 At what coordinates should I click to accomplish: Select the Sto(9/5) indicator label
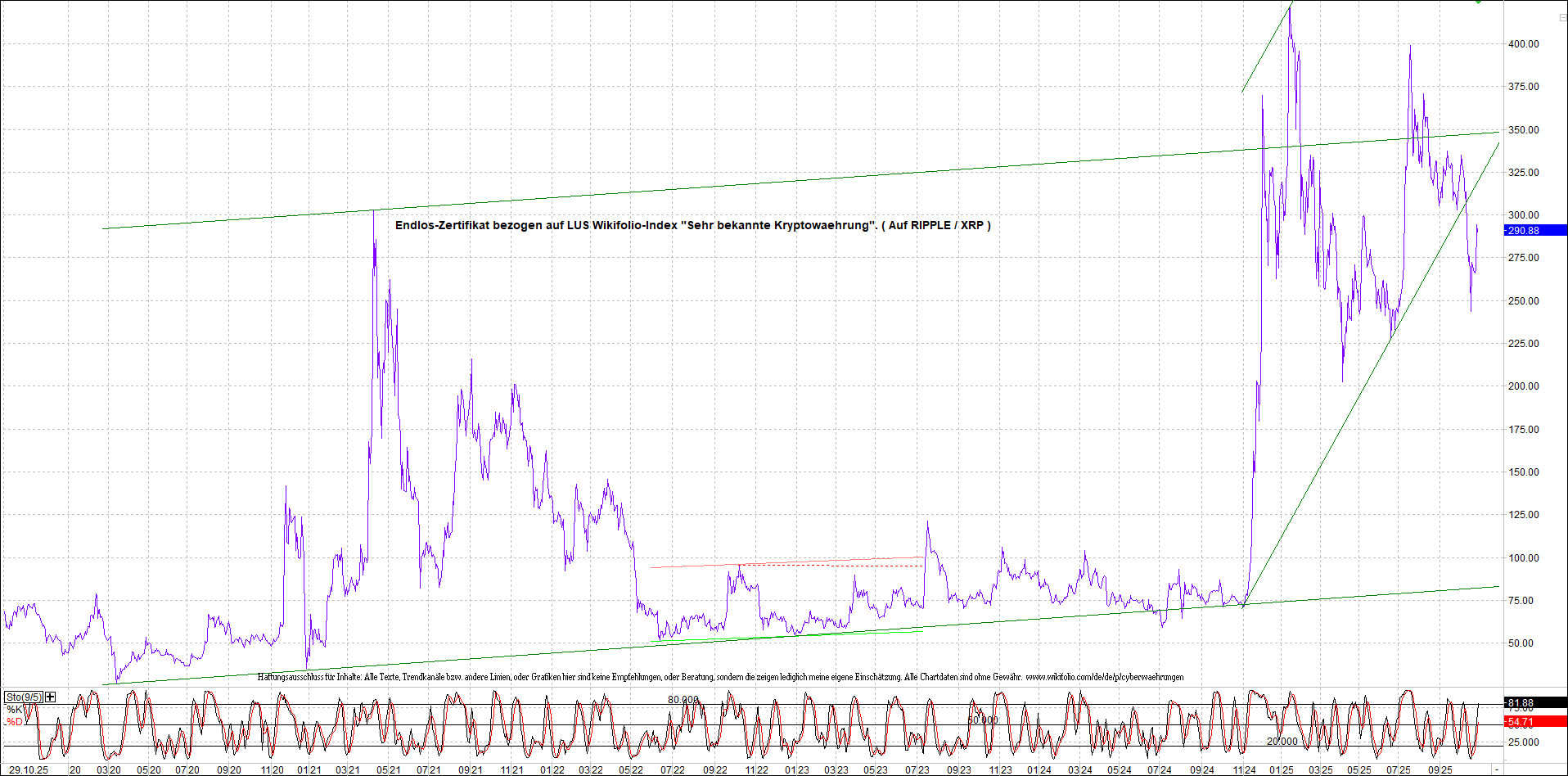tap(24, 697)
